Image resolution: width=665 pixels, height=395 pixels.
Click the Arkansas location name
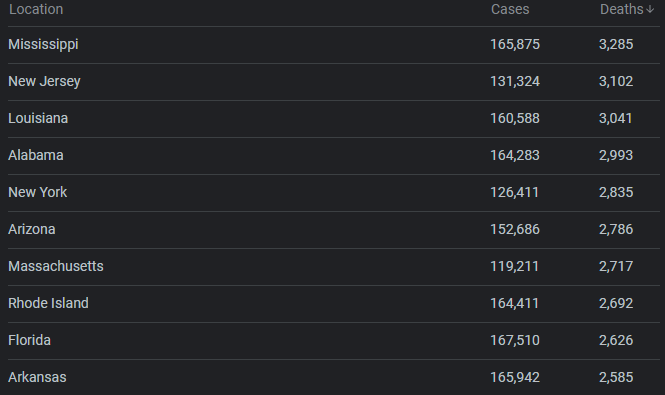(x=37, y=377)
